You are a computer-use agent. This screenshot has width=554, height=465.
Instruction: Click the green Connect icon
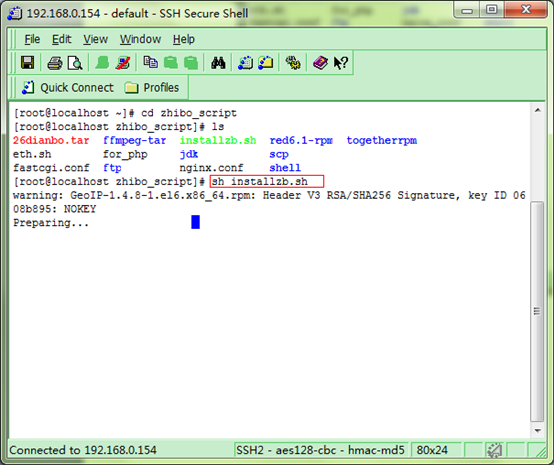pos(102,63)
